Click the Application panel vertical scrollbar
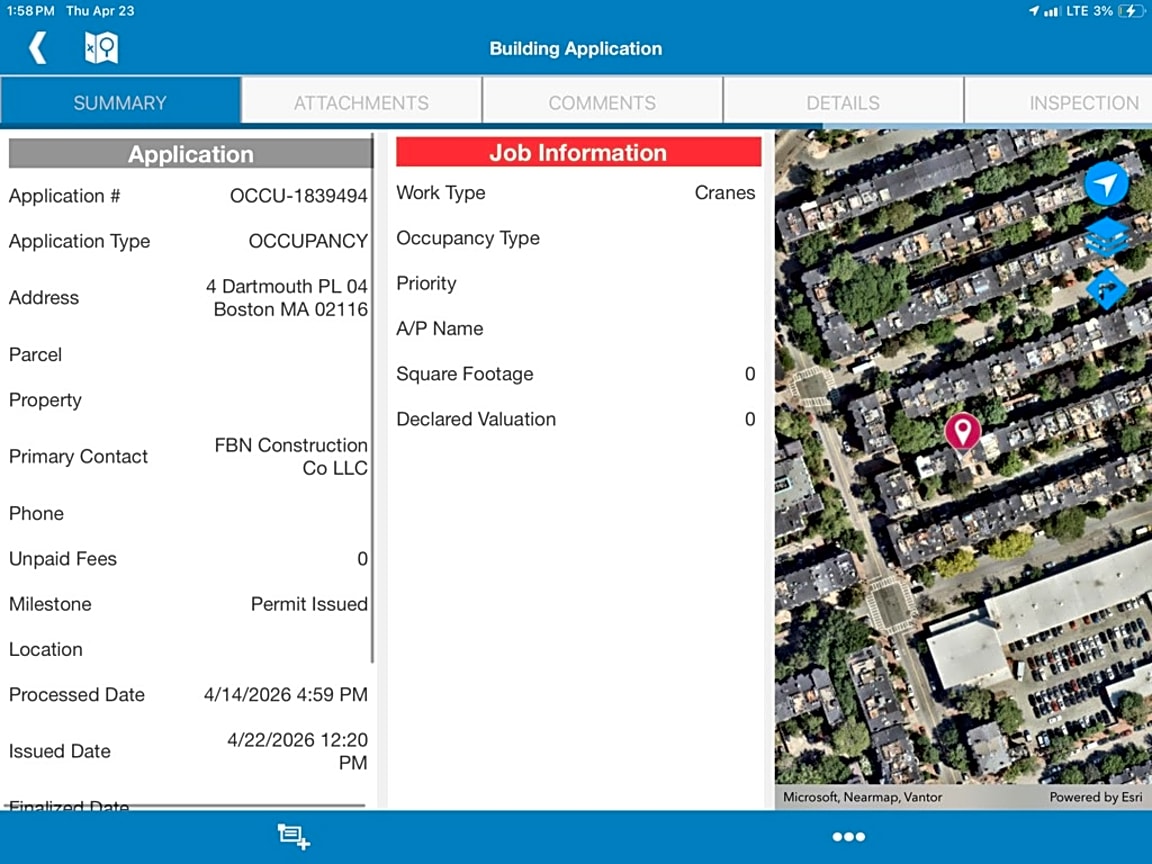The height and width of the screenshot is (864, 1152). (372, 400)
